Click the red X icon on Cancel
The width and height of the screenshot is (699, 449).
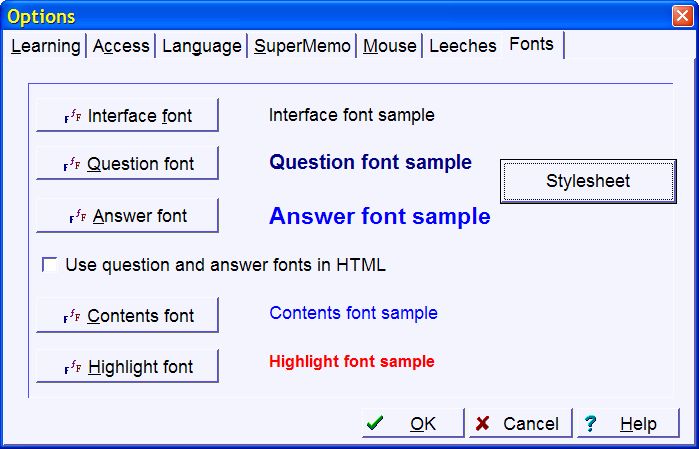tap(483, 424)
